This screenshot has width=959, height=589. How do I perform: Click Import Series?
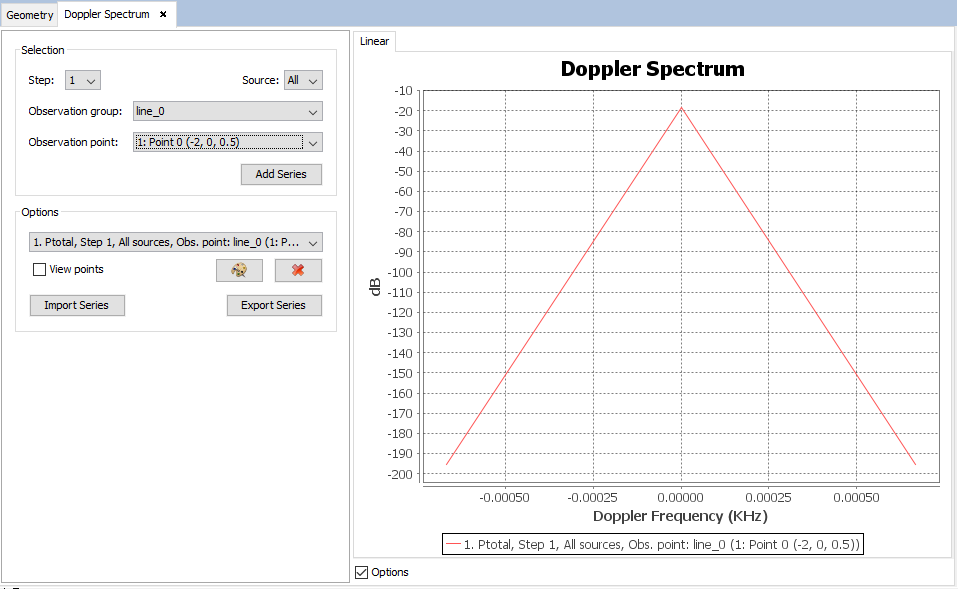pos(77,305)
